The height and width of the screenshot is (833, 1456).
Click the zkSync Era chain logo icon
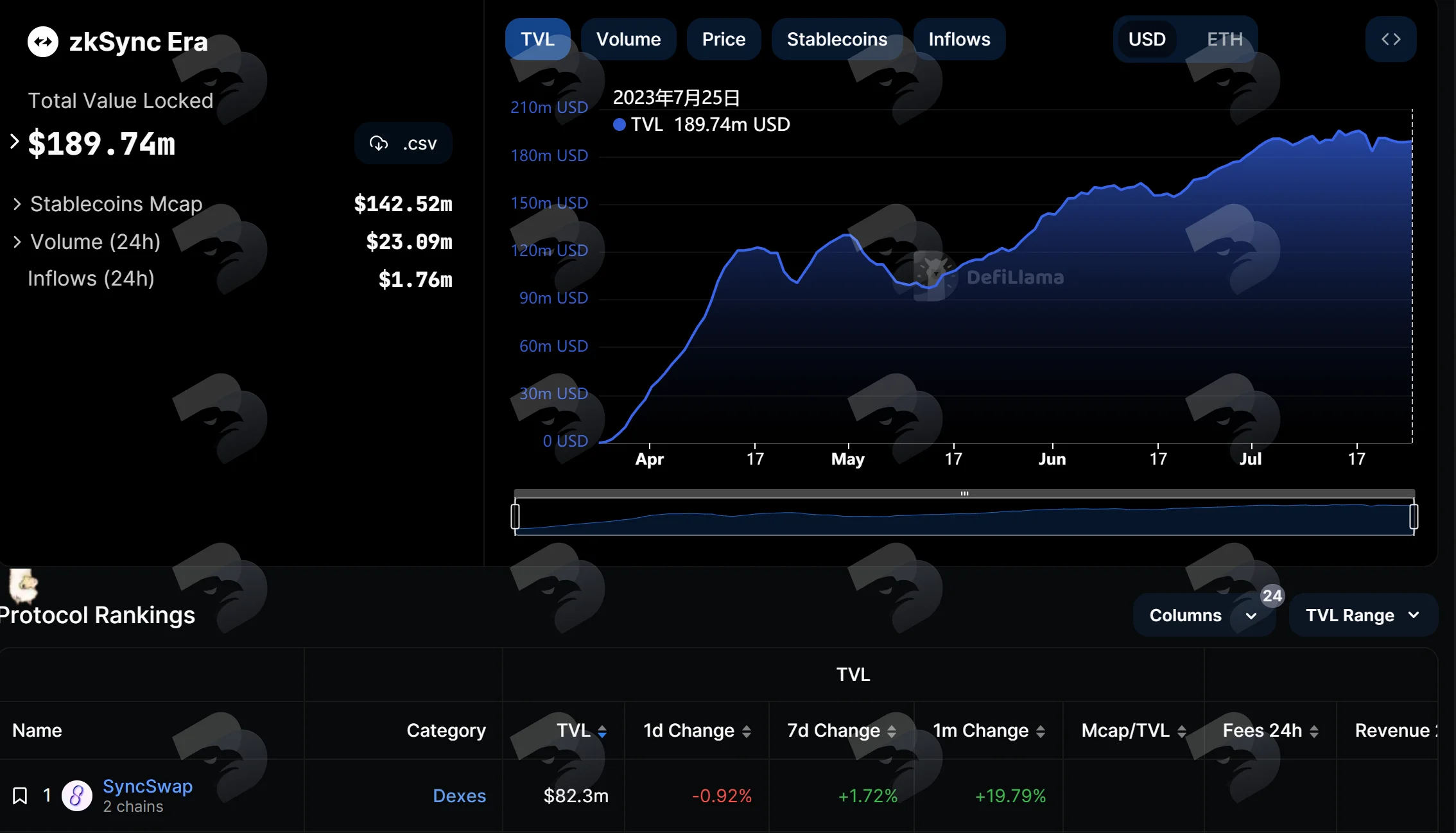pos(43,42)
